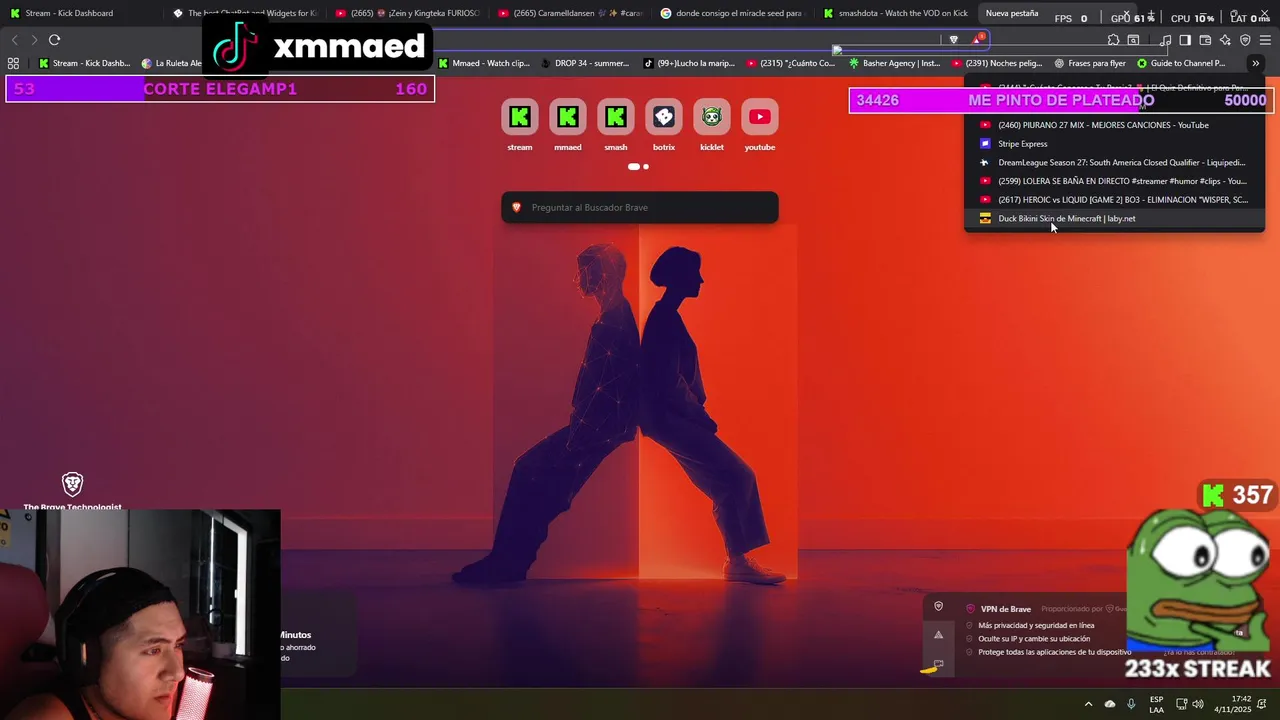The height and width of the screenshot is (720, 1280).
Task: Click the VPN shield icon in widget
Action: coord(938,606)
